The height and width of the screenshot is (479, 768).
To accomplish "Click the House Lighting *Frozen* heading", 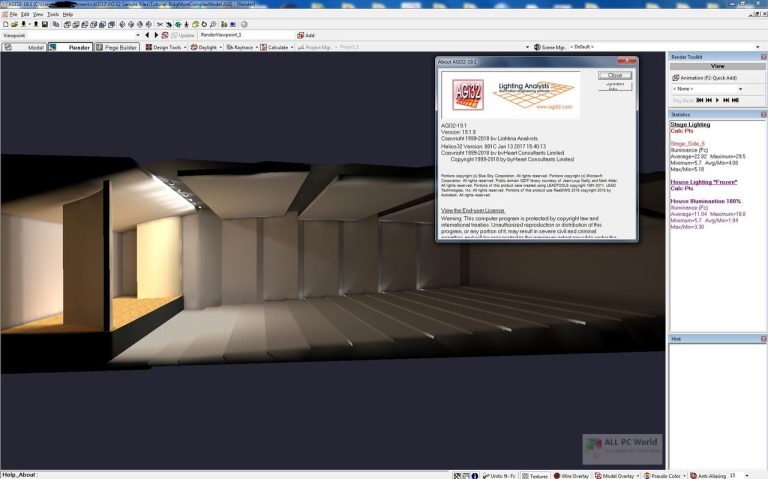I will 704,182.
